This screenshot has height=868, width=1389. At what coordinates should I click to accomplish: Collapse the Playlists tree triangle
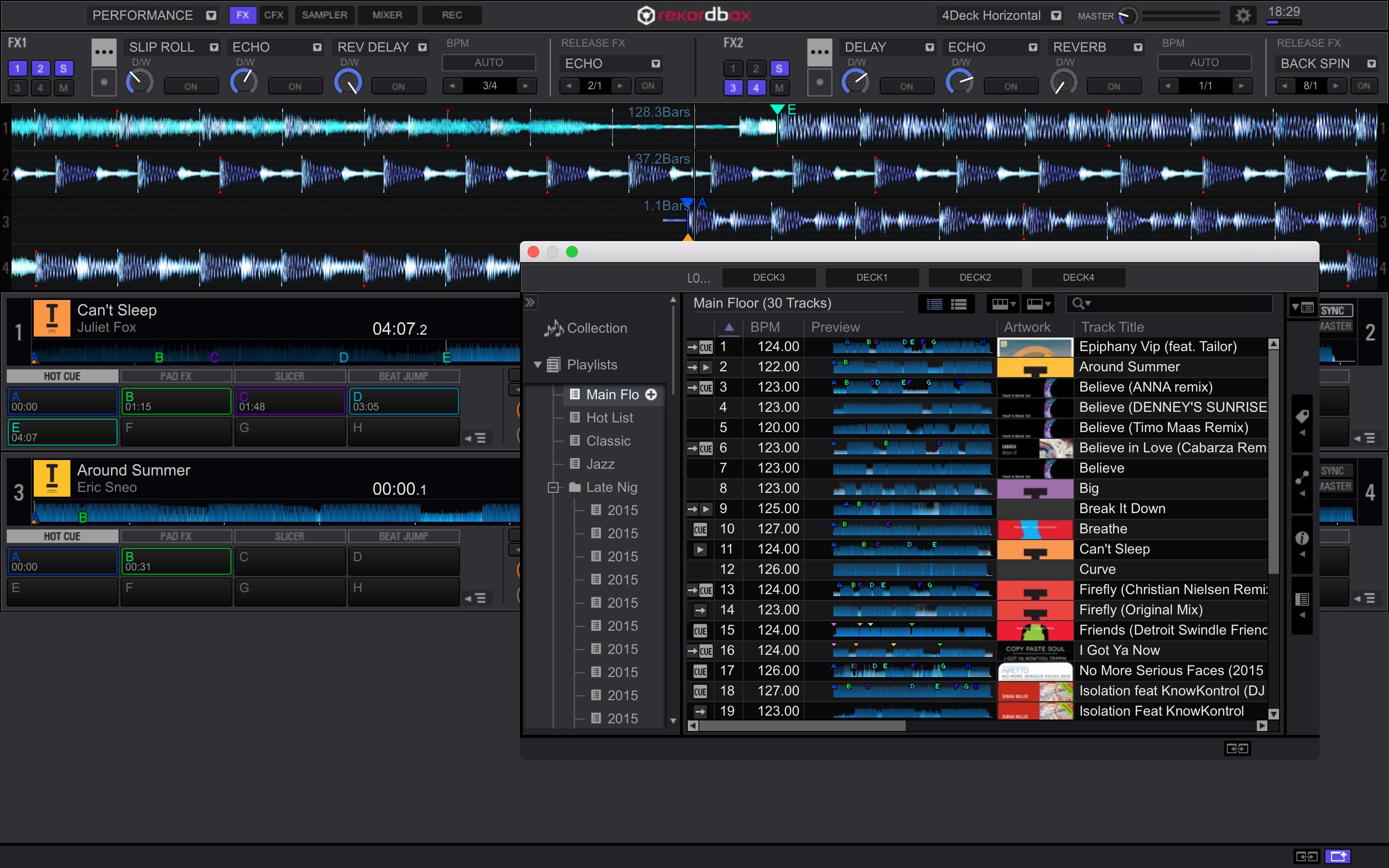pyautogui.click(x=538, y=365)
